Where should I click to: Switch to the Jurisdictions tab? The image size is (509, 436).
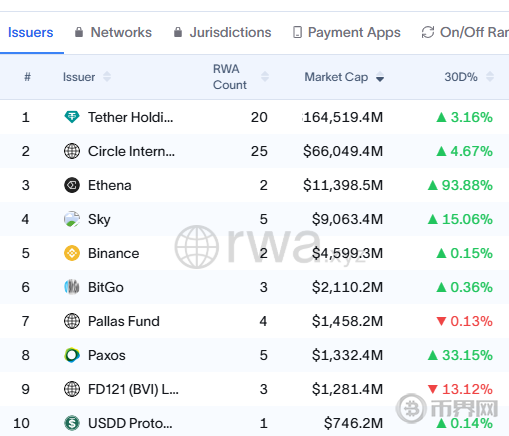pos(230,33)
